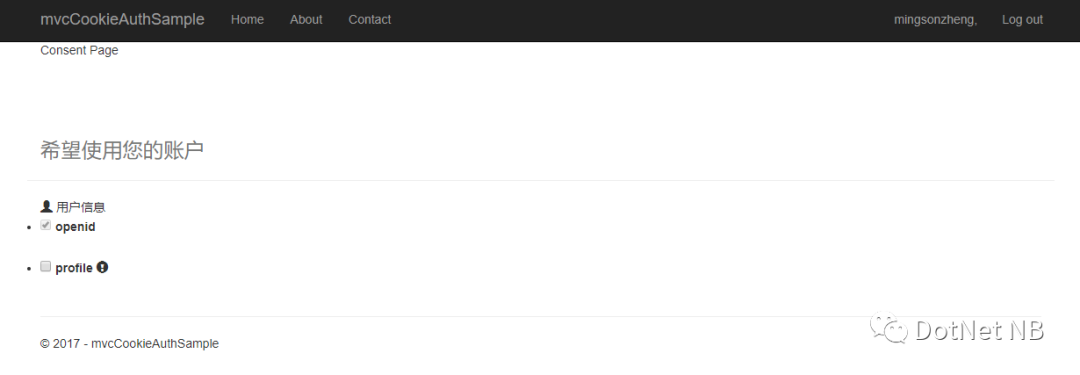Click the 希望使用您的账户 heading
This screenshot has width=1080, height=375.
coord(122,150)
